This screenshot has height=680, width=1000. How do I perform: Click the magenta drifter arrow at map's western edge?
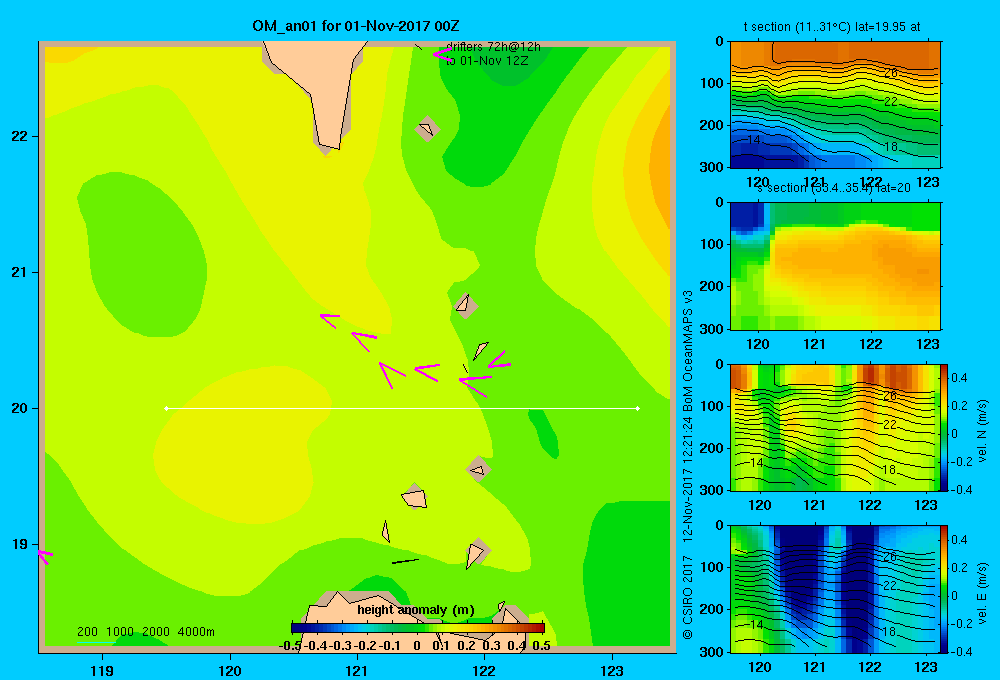tap(45, 556)
